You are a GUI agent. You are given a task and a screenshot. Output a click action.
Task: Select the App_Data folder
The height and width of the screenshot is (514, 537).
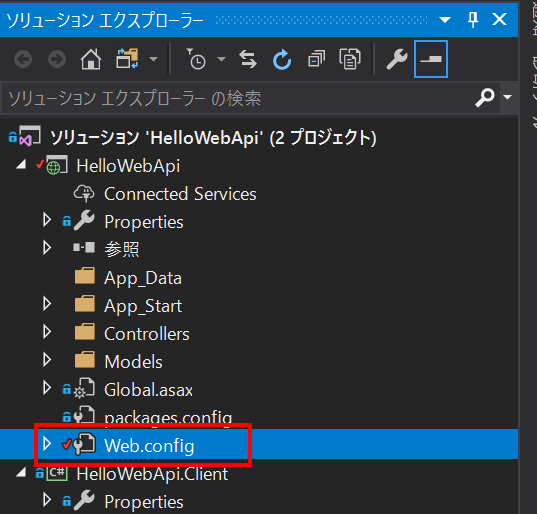tap(143, 278)
